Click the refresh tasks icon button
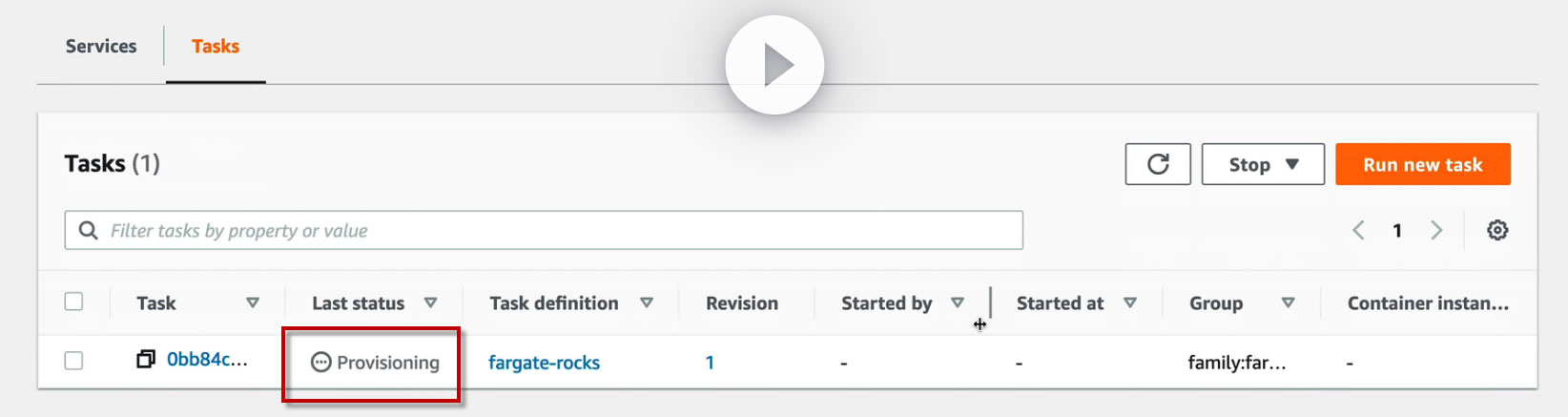Image resolution: width=1568 pixels, height=417 pixels. tap(1158, 164)
